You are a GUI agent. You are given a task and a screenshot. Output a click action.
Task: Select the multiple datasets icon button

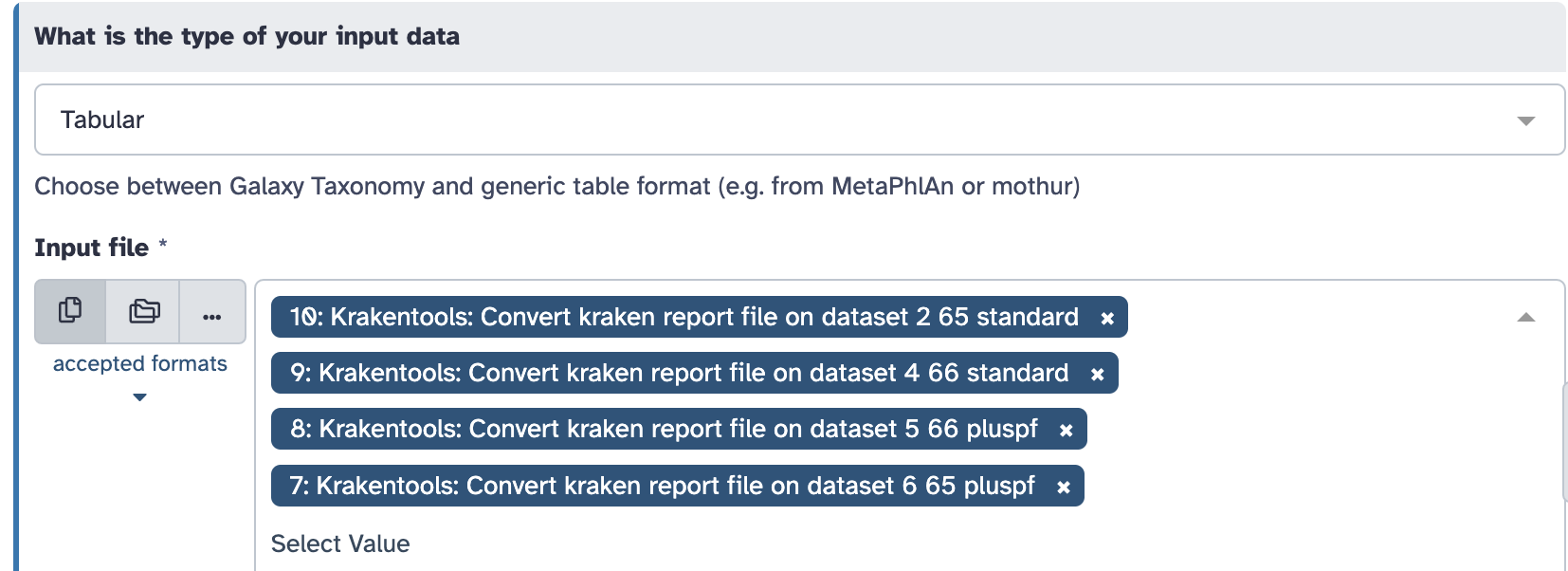point(70,311)
